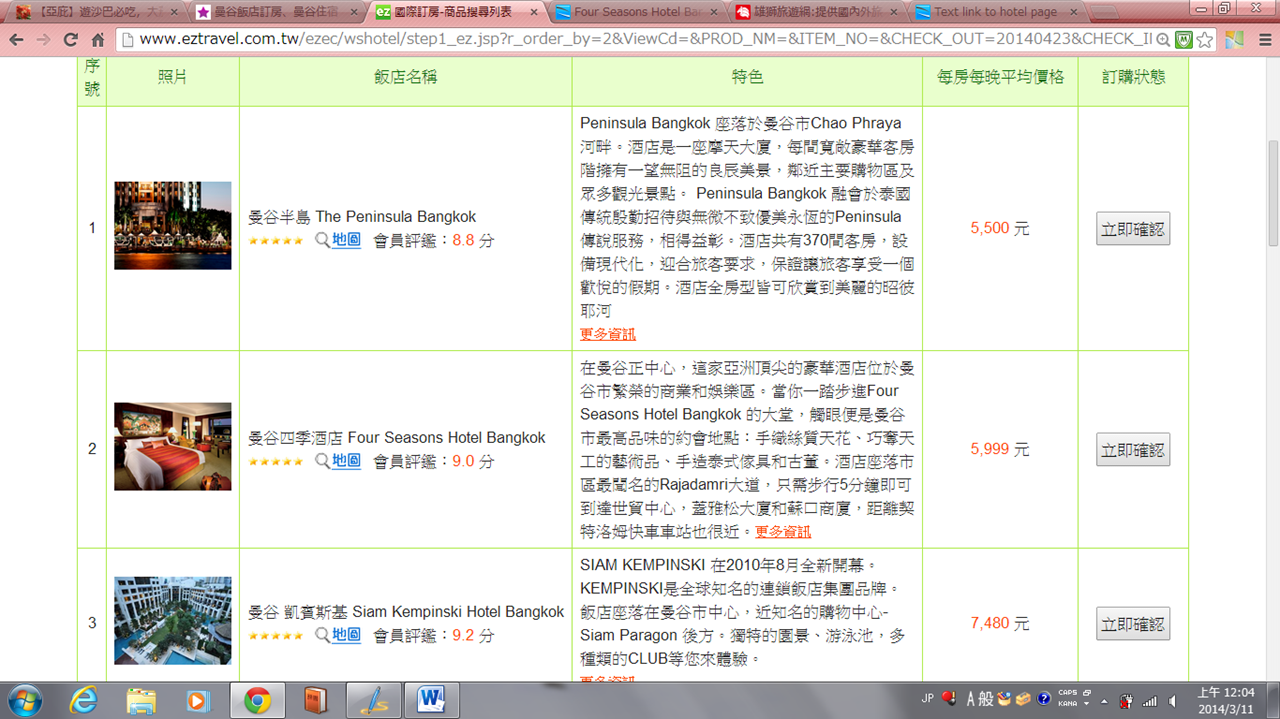Switch IME conversion mode 般
The width and height of the screenshot is (1280, 719).
986,700
